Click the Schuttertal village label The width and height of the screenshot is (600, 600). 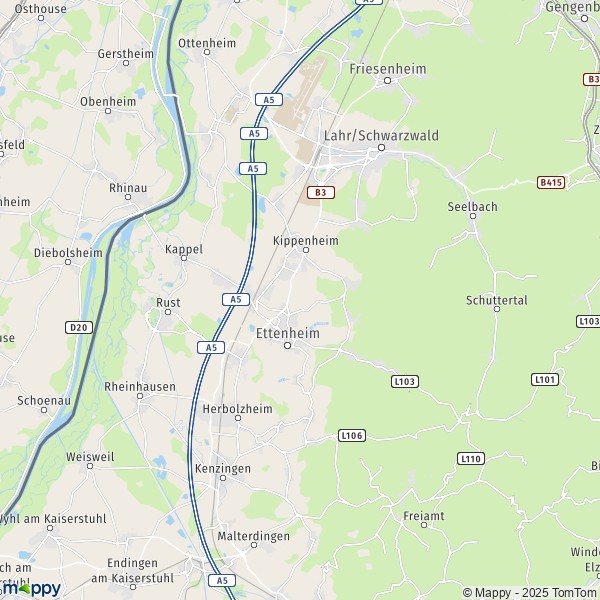click(x=497, y=300)
